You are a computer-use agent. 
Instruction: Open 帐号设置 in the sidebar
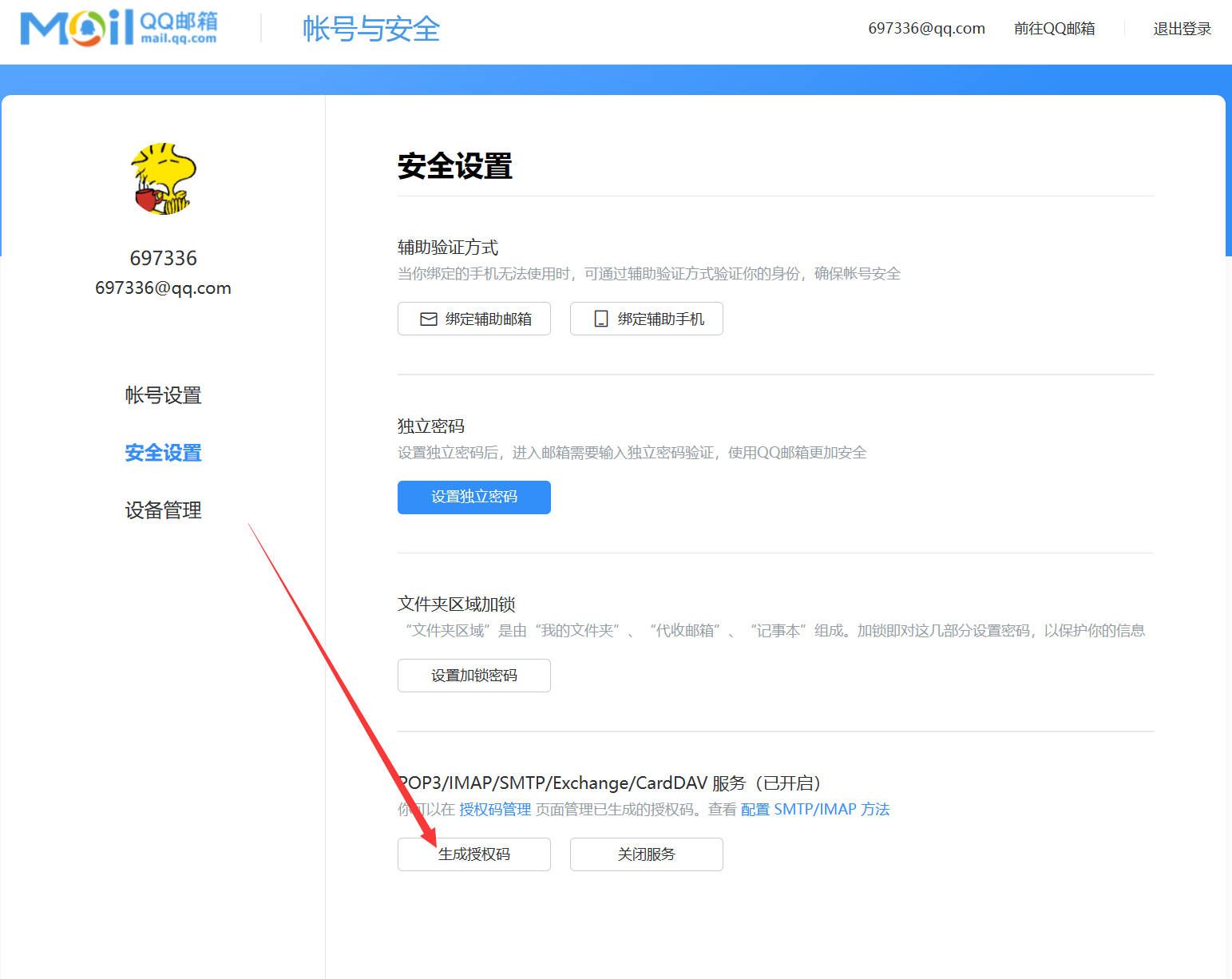[164, 395]
